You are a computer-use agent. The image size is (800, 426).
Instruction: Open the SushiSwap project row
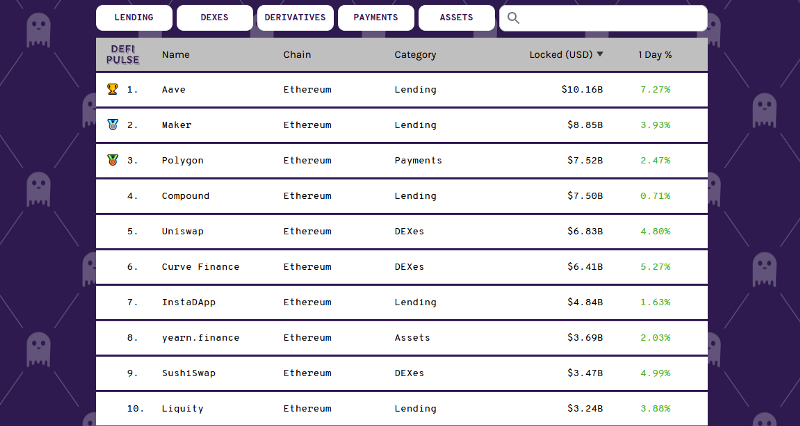(402, 373)
